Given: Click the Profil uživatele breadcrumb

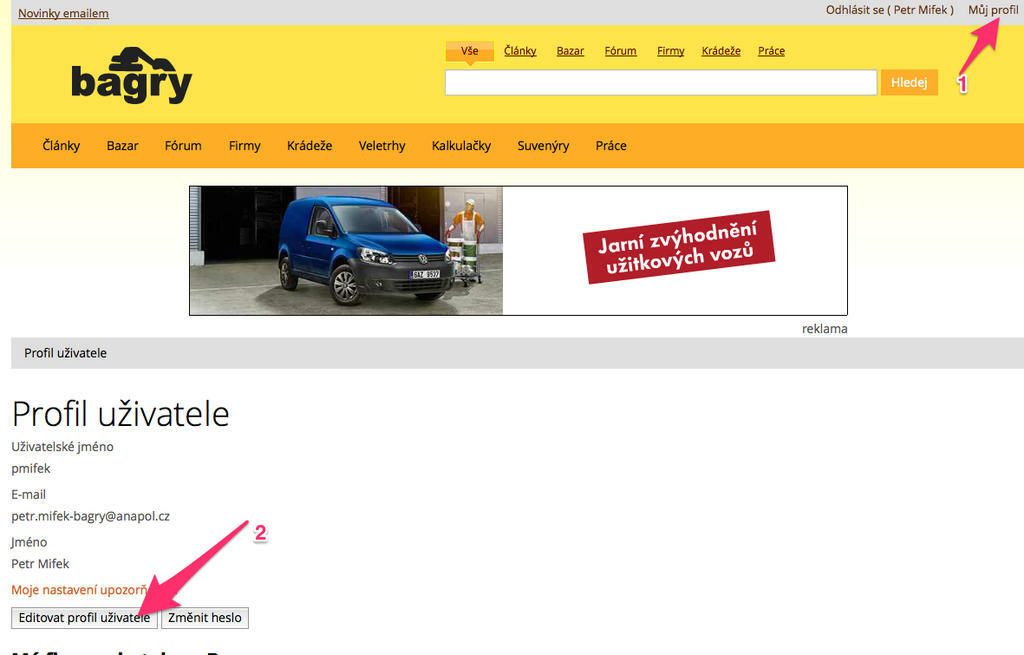Looking at the screenshot, I should point(65,353).
